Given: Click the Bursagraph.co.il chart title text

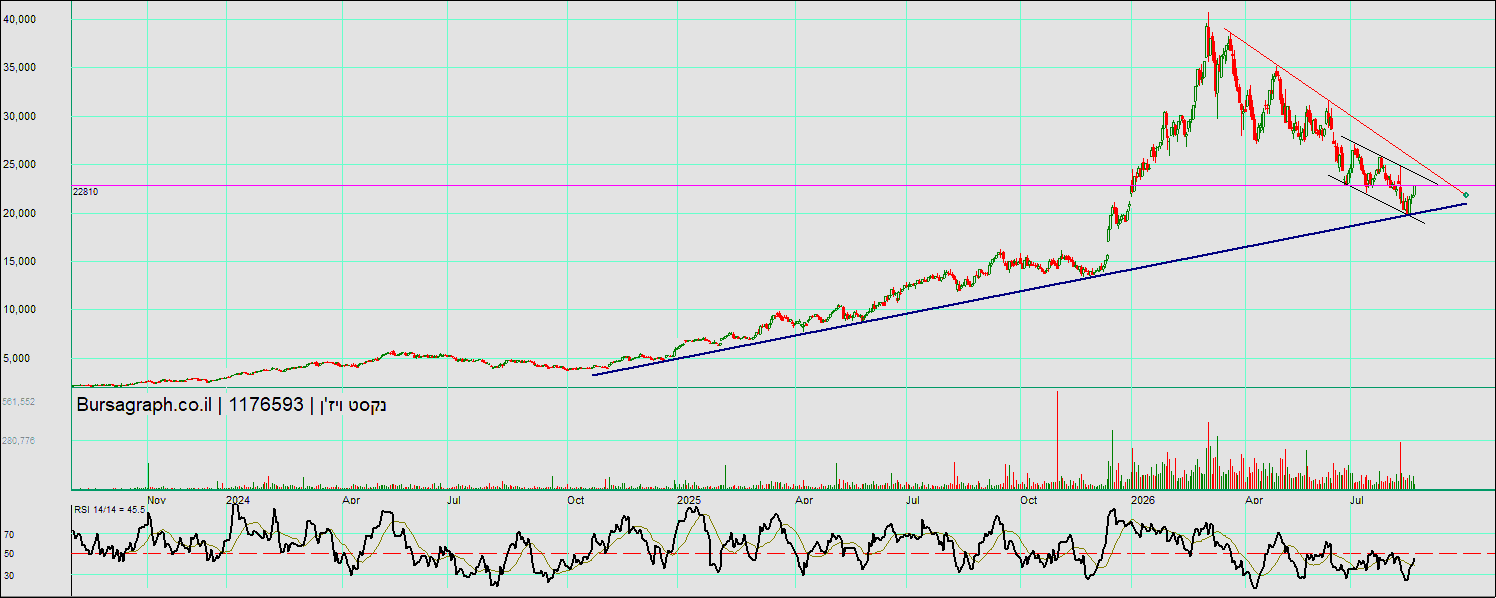Looking at the screenshot, I should point(231,405).
